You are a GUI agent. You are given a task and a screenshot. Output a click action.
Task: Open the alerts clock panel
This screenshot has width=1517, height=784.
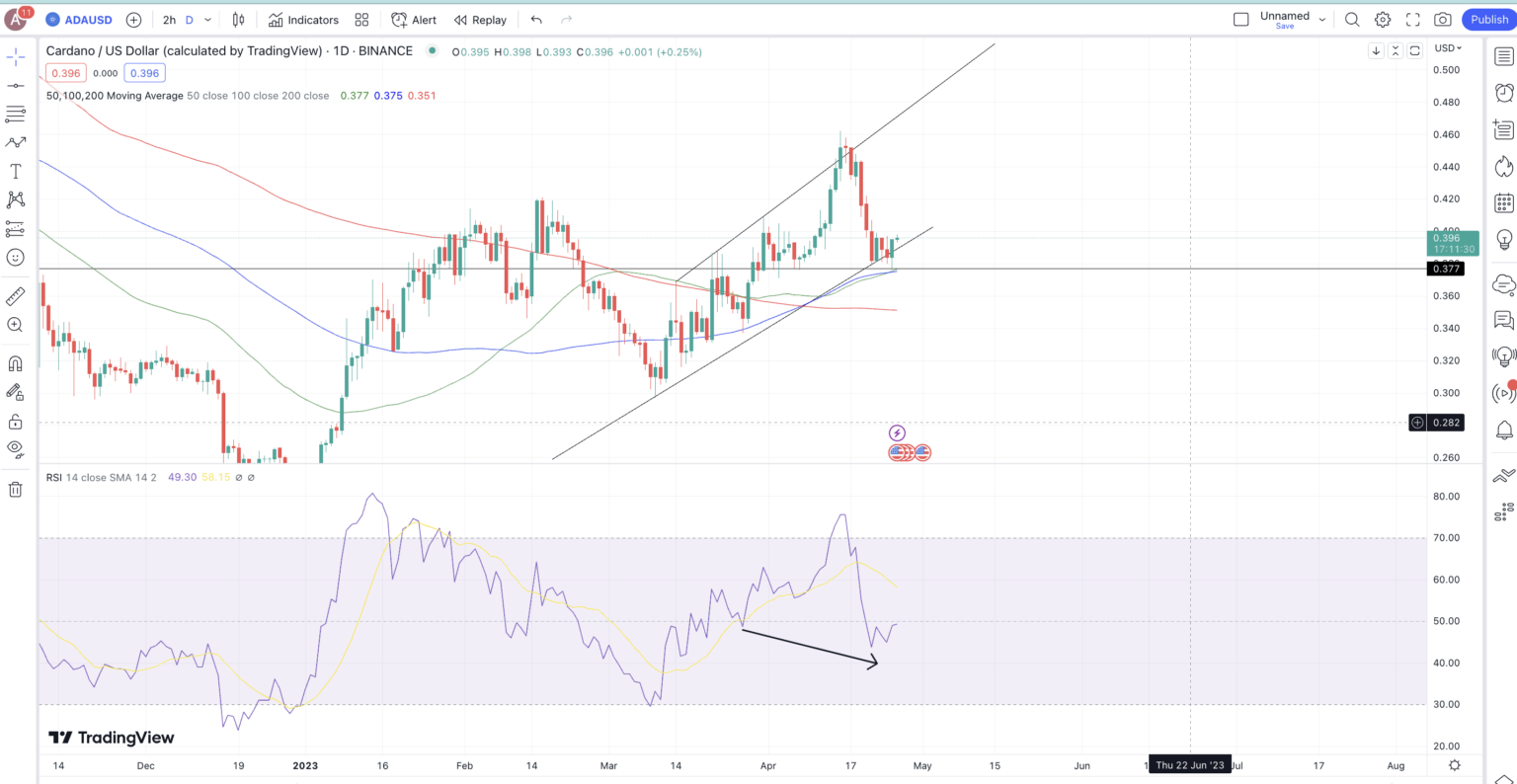point(1503,93)
